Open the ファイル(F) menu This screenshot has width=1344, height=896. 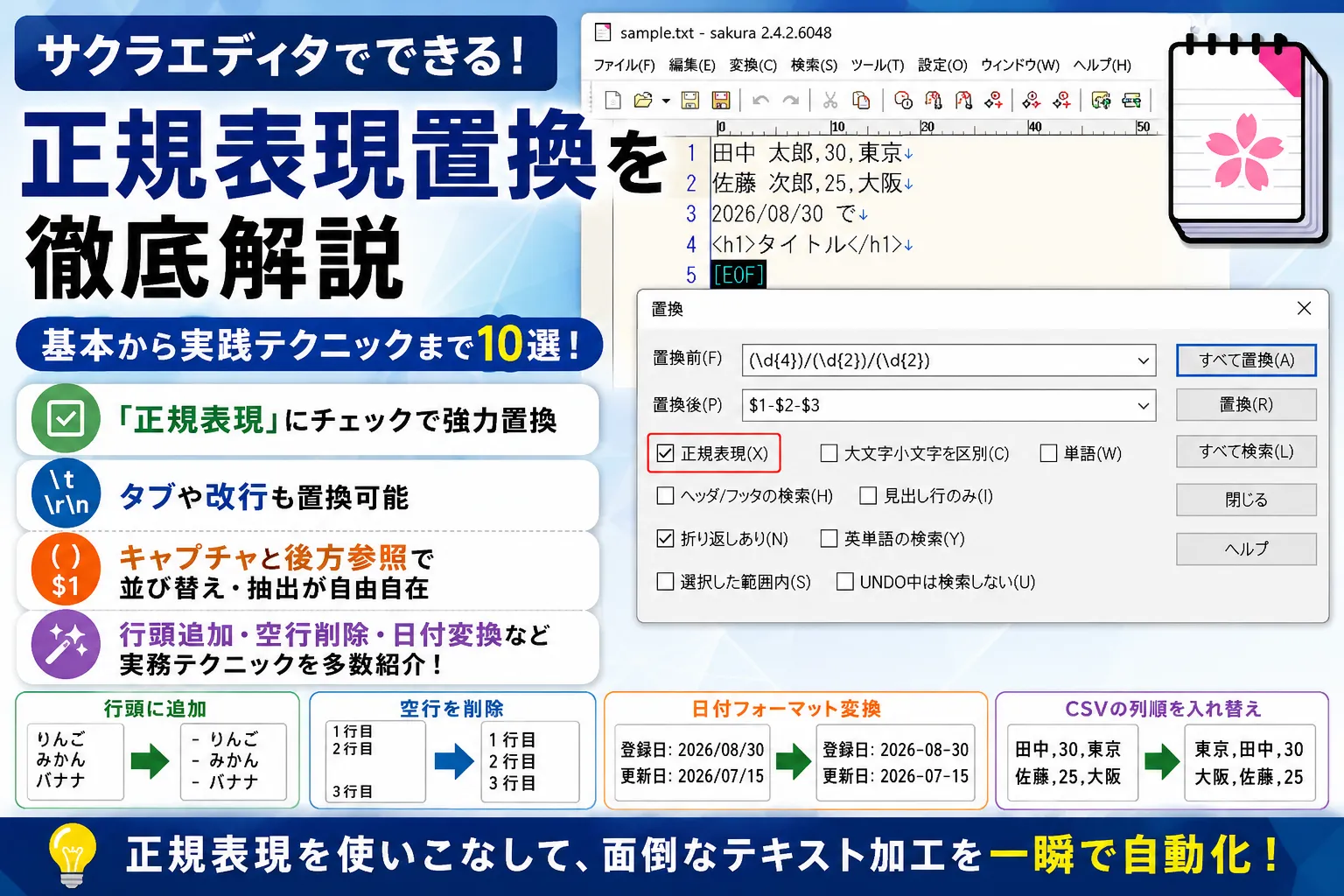[x=624, y=66]
